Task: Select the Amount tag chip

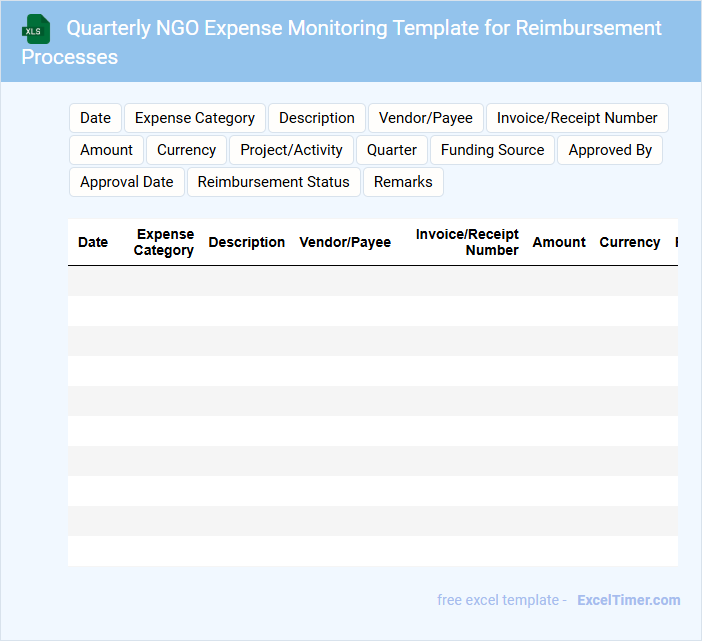Action: pos(106,150)
